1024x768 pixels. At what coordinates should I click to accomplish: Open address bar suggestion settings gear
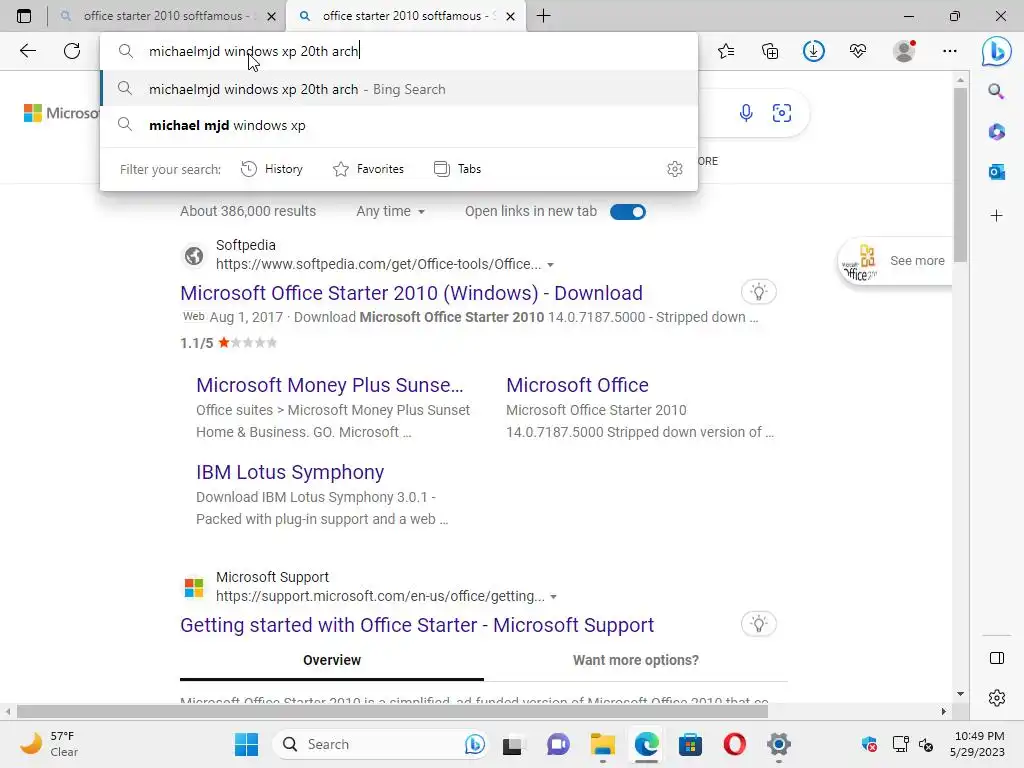click(675, 169)
